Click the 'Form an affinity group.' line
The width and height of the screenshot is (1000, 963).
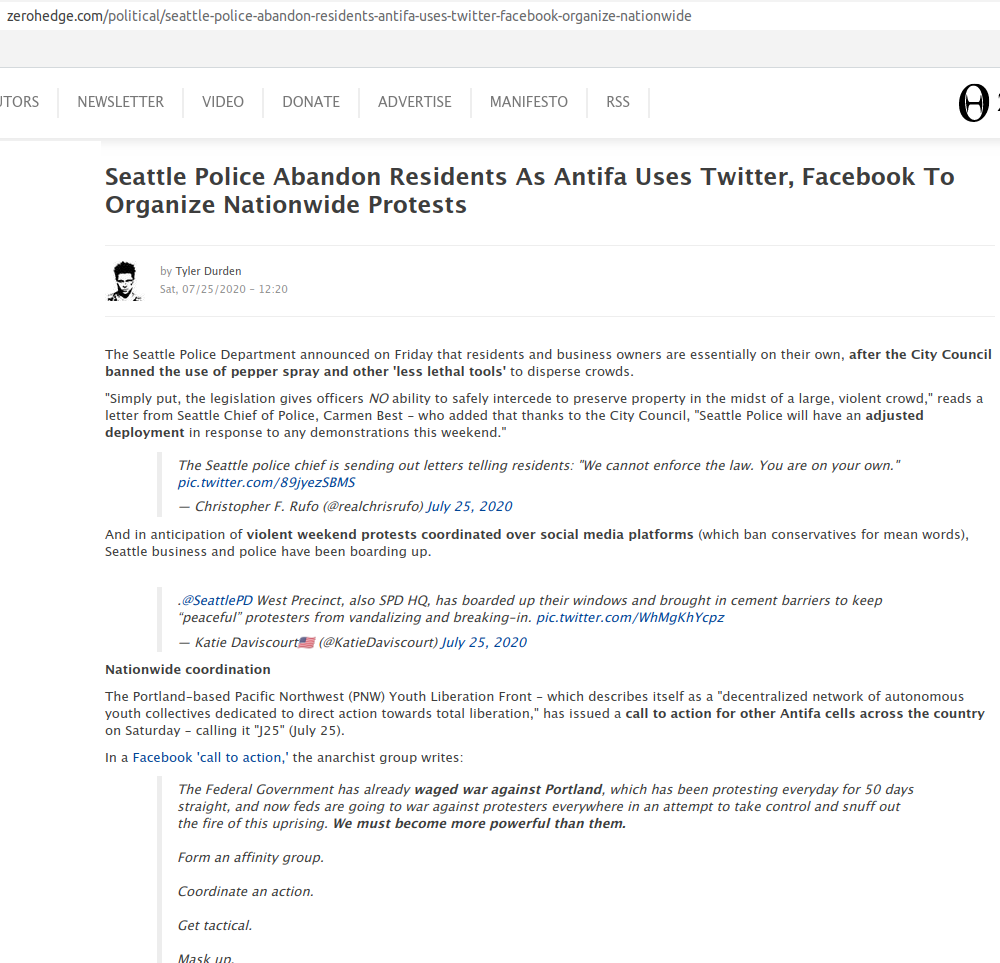pyautogui.click(x=251, y=858)
